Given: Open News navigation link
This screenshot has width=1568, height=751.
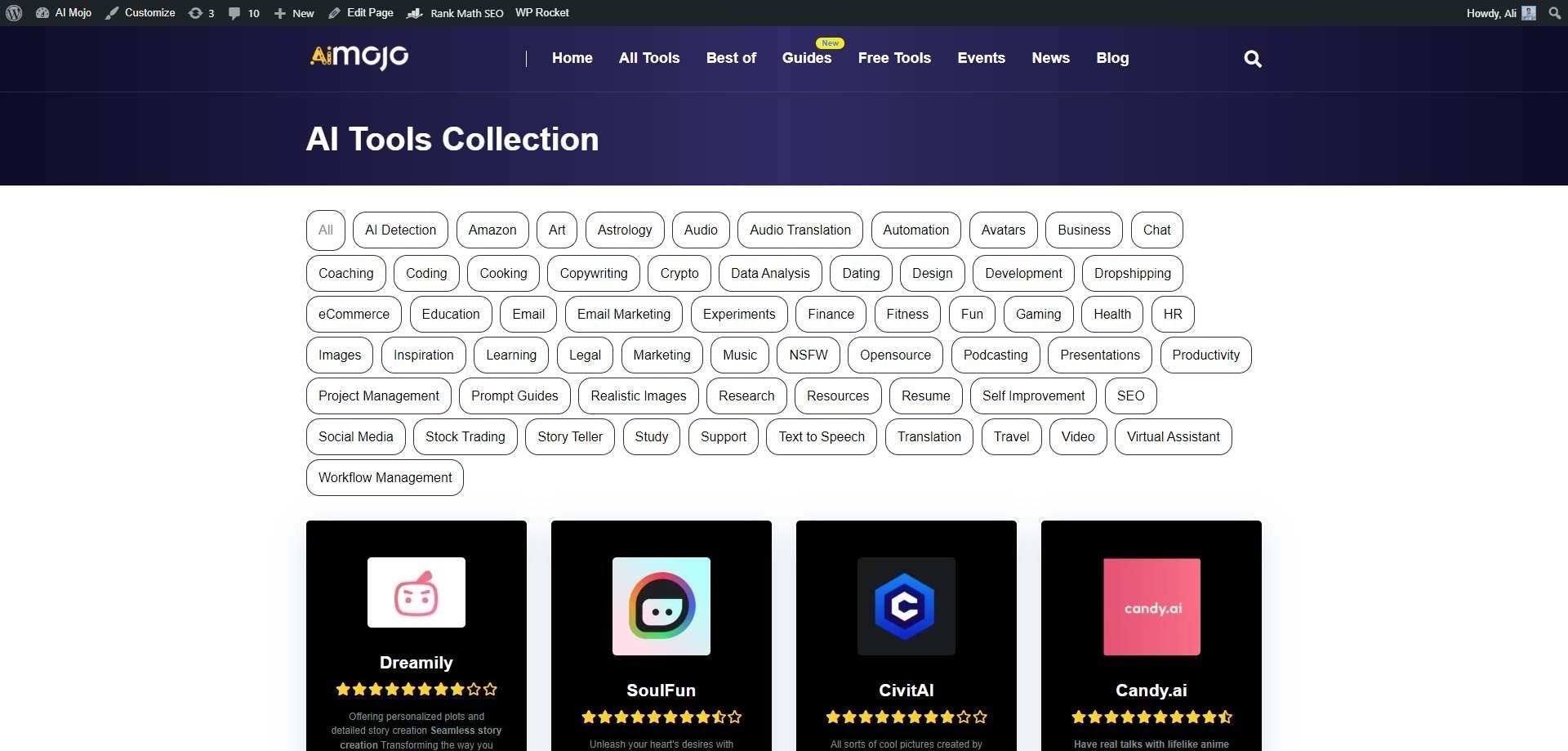Looking at the screenshot, I should point(1050,58).
